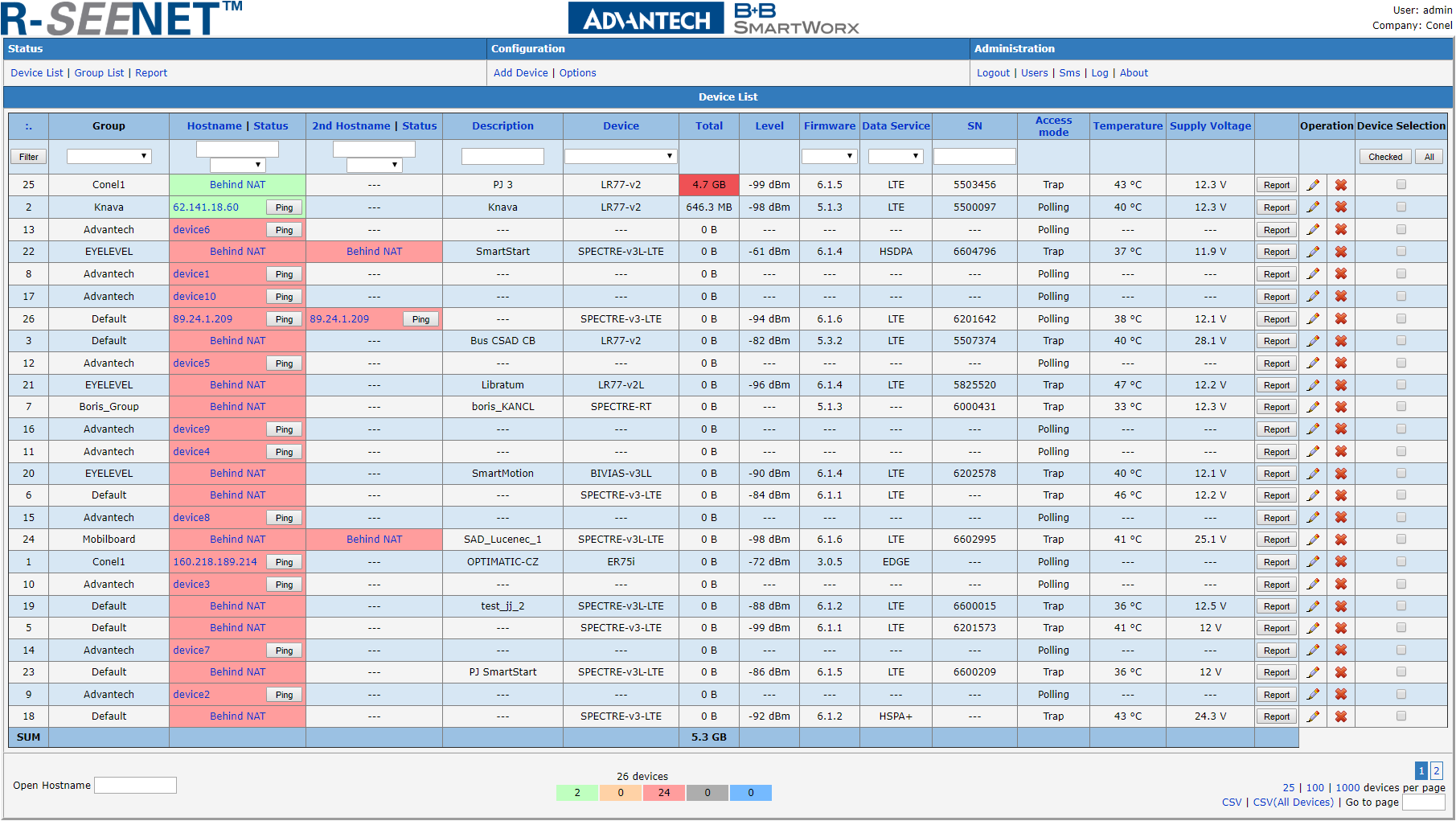Open the Firmware filter dropdown
The width and height of the screenshot is (1456, 821).
(830, 156)
